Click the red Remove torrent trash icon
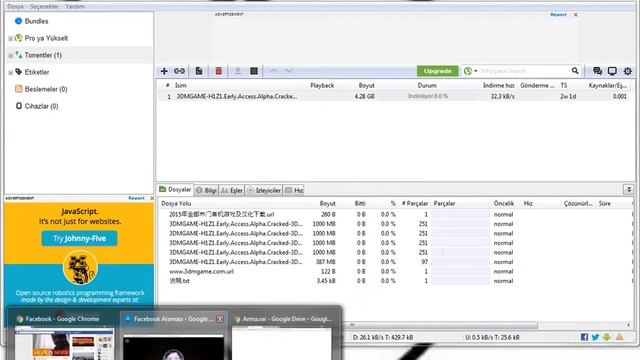 coord(219,71)
